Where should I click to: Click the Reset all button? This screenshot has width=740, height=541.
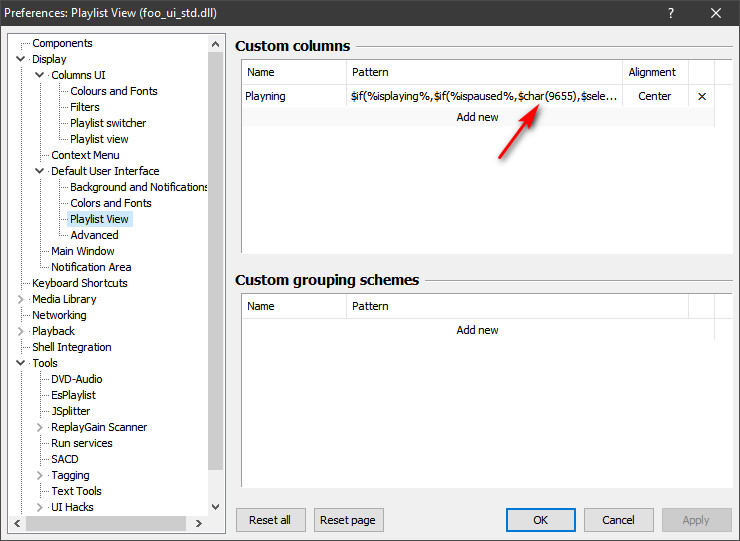tap(270, 520)
